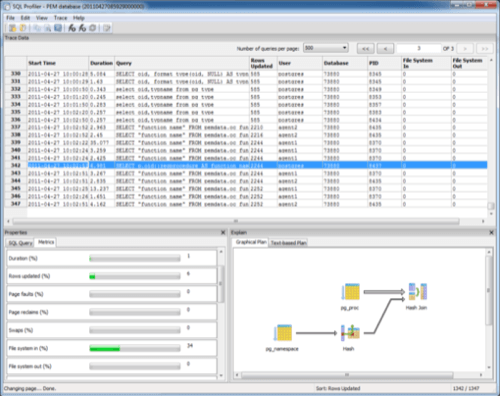Click the Rows updated (%) progress bar
Screen dimensions: 500x396
tap(135, 276)
